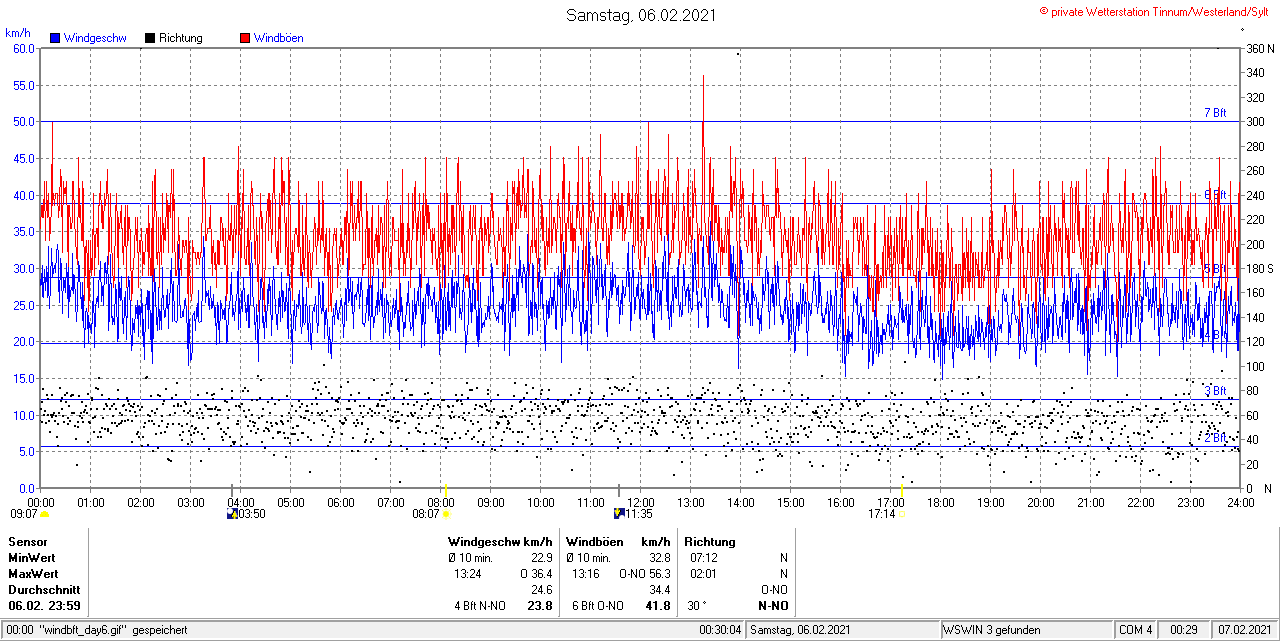Click the sunrise icon beside 08:07
The image size is (1280, 641).
[446, 514]
